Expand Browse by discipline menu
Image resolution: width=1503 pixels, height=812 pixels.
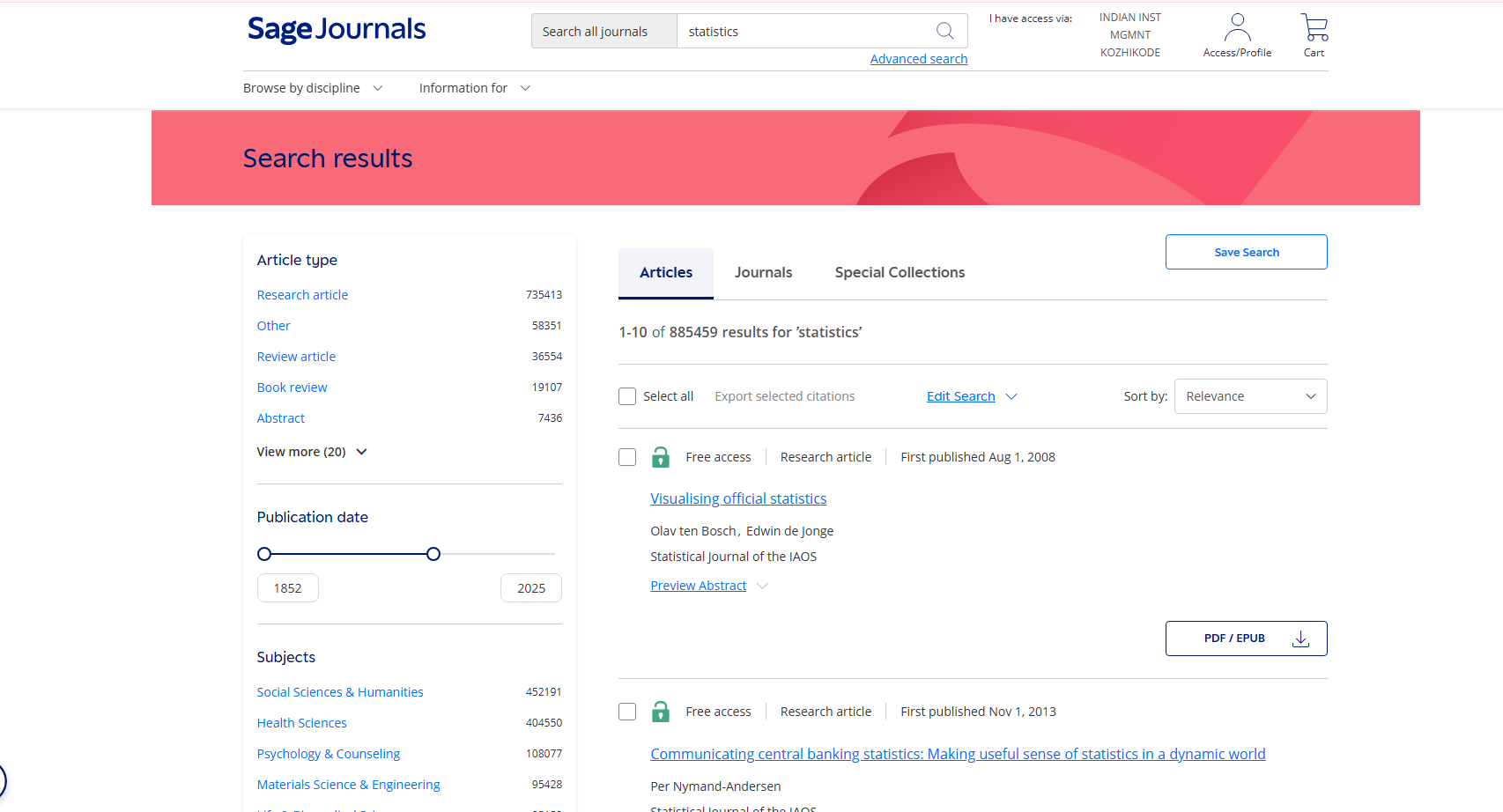313,88
